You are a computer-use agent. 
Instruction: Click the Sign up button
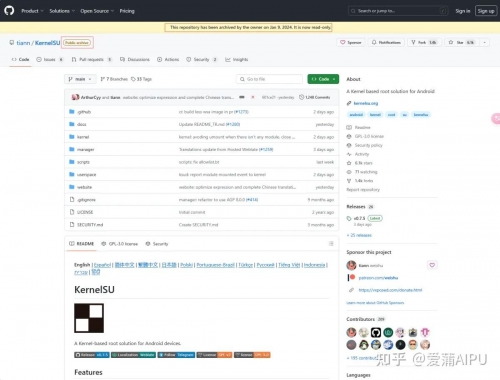click(x=486, y=11)
